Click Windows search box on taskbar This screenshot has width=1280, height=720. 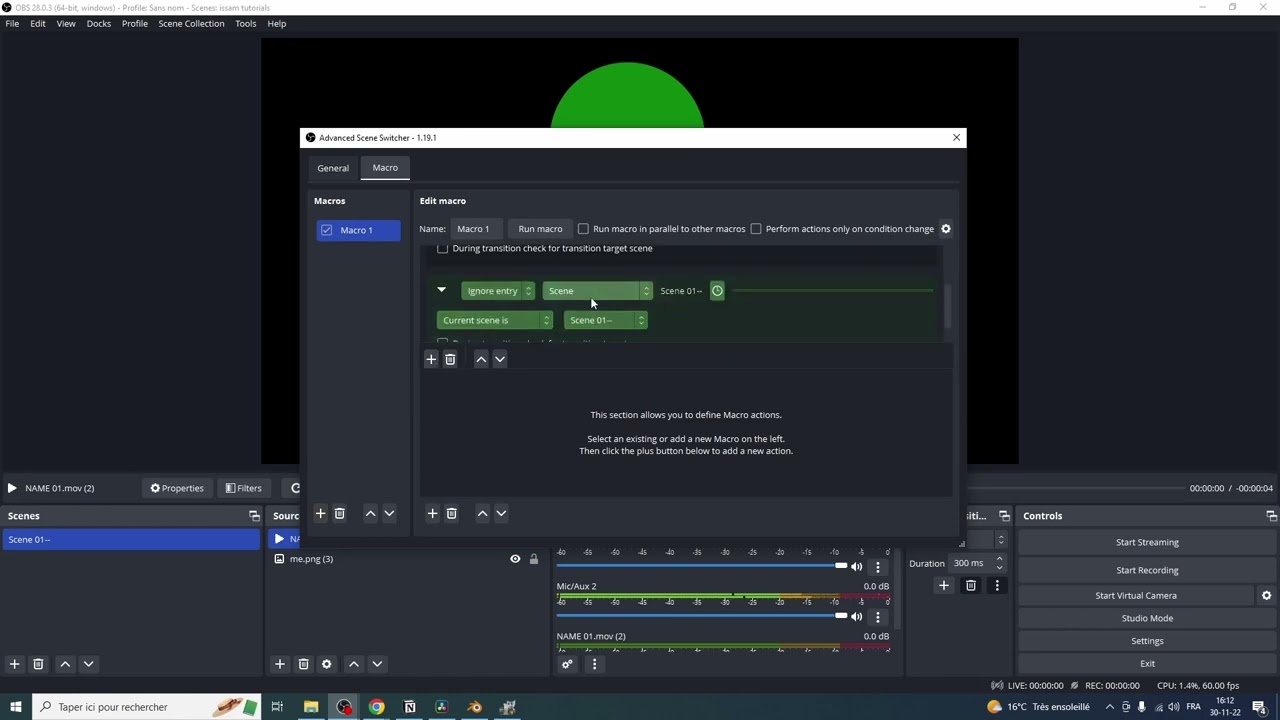click(147, 707)
